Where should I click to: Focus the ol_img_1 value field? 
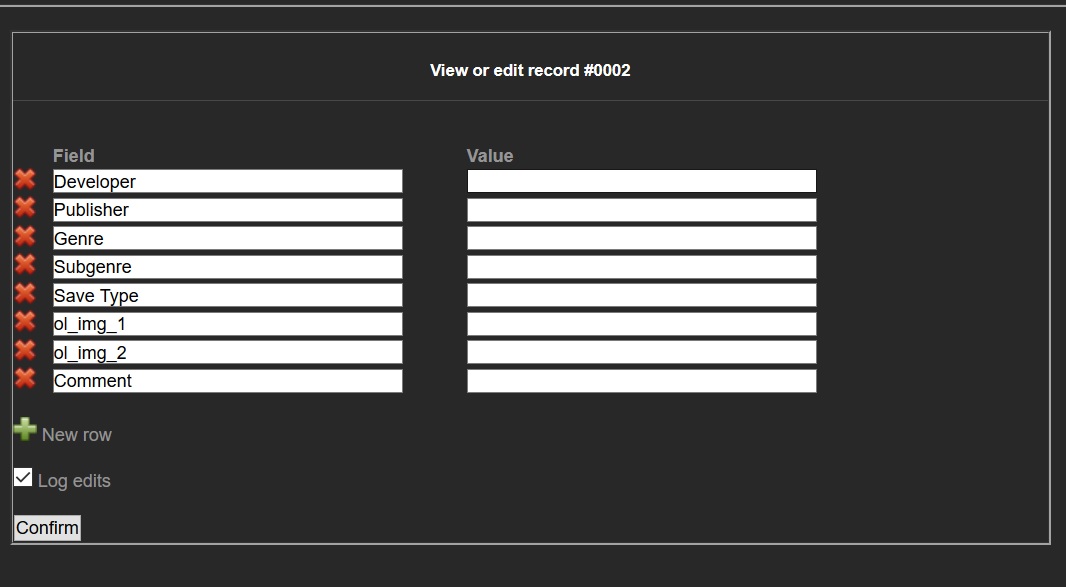(x=641, y=324)
